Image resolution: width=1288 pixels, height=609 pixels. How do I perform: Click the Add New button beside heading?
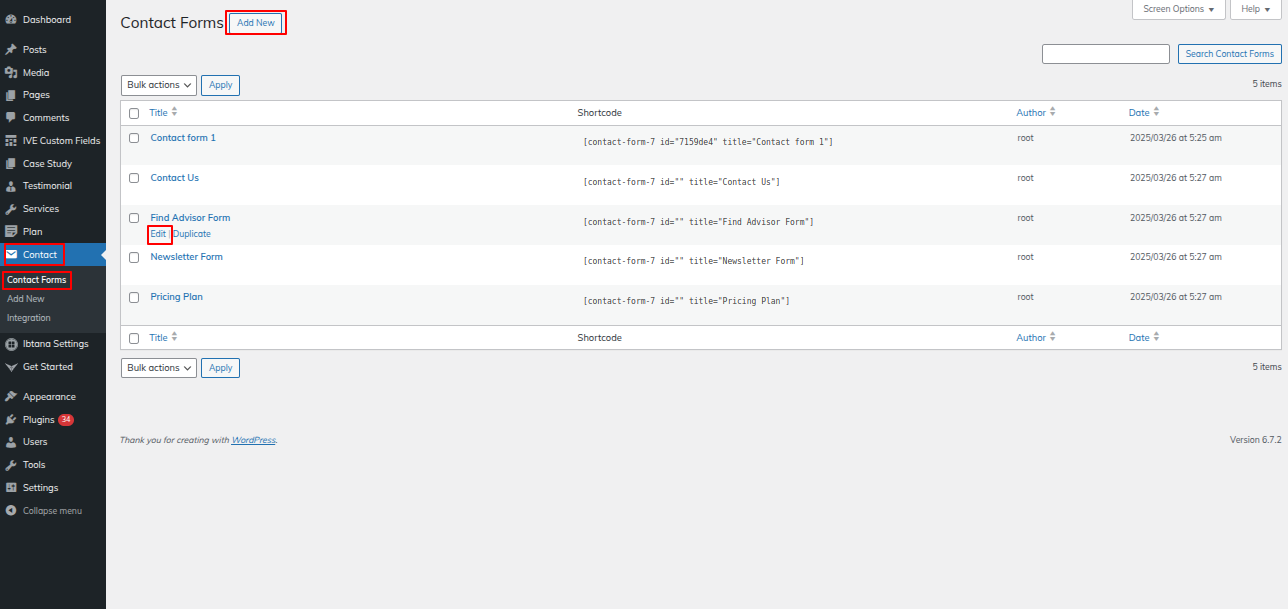coord(256,23)
